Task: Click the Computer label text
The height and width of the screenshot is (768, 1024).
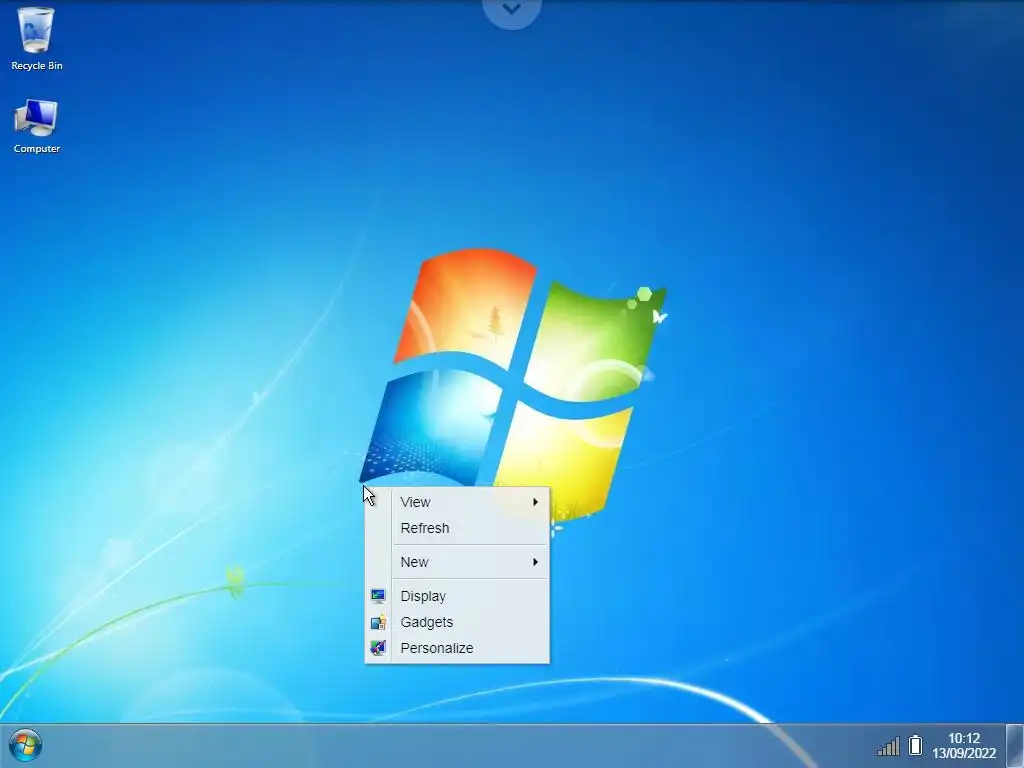Action: pyautogui.click(x=37, y=148)
